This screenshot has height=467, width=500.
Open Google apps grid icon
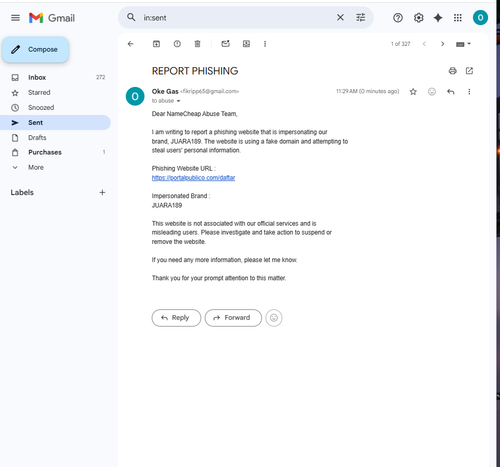click(x=458, y=18)
